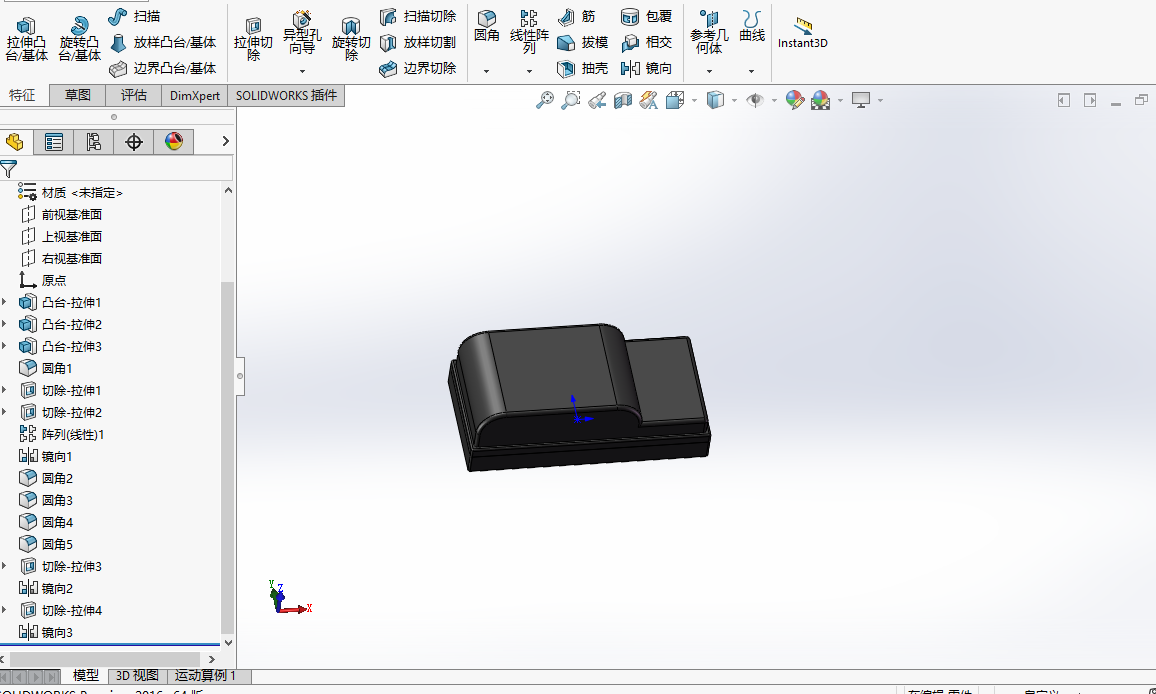Switch to the 草图 sketch tab
The height and width of the screenshot is (694, 1156).
tap(77, 95)
